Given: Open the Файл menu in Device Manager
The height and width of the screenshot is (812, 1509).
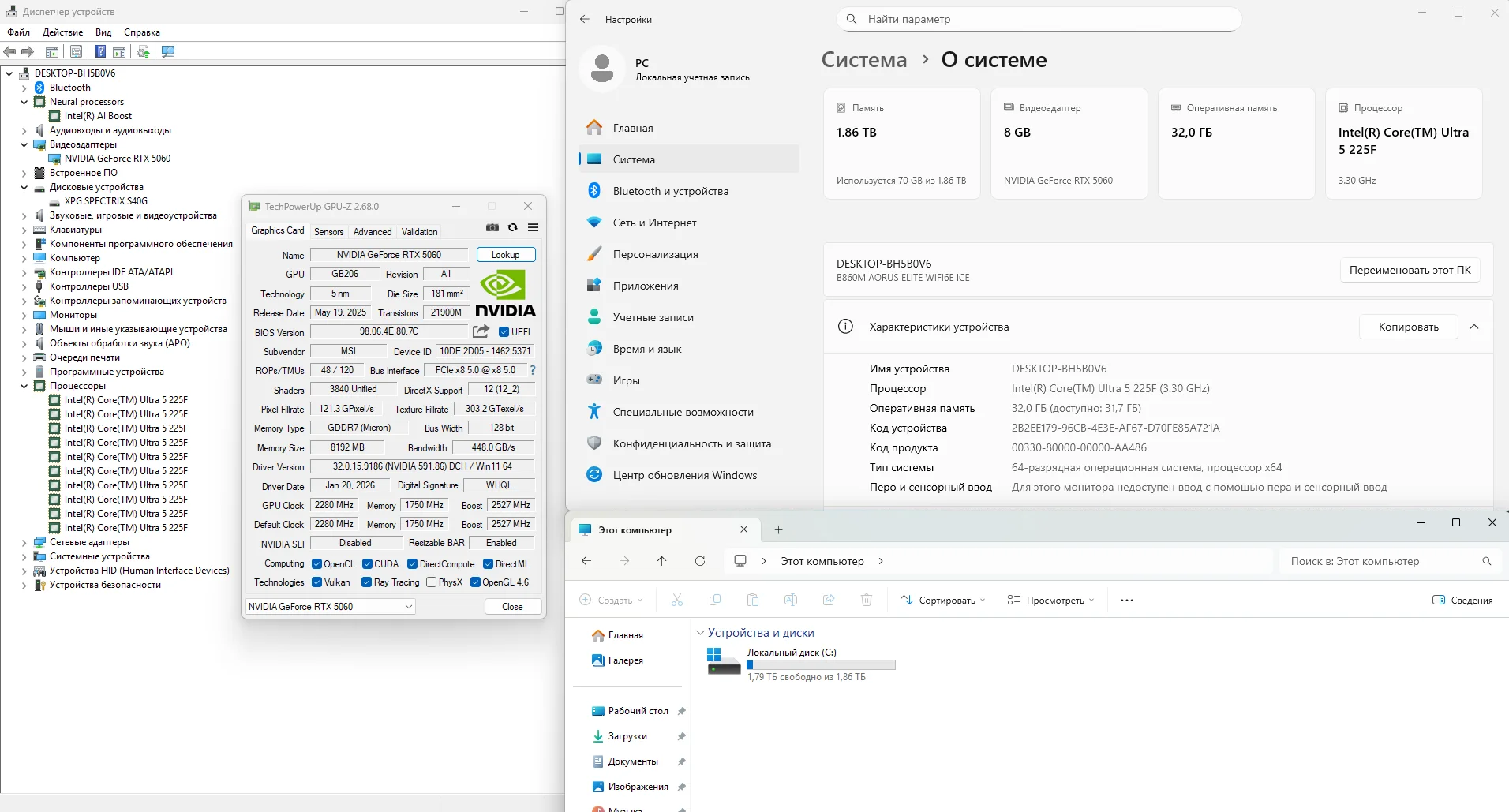Looking at the screenshot, I should coord(19,32).
